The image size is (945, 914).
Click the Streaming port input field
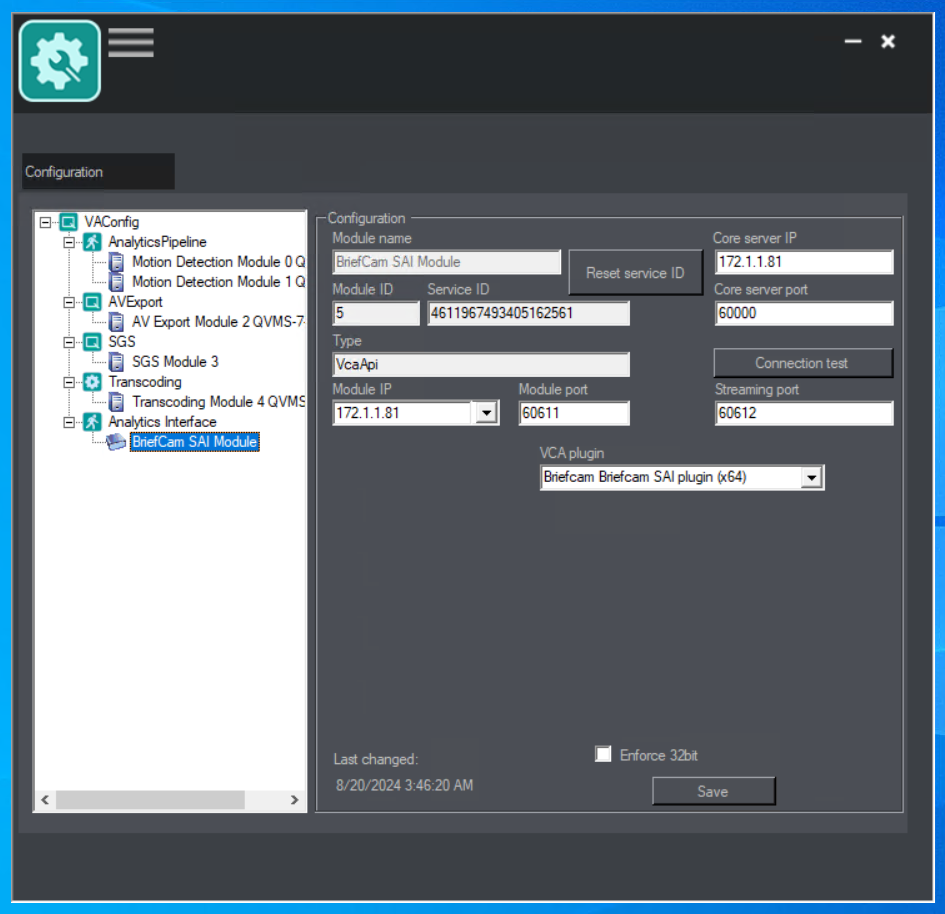804,413
